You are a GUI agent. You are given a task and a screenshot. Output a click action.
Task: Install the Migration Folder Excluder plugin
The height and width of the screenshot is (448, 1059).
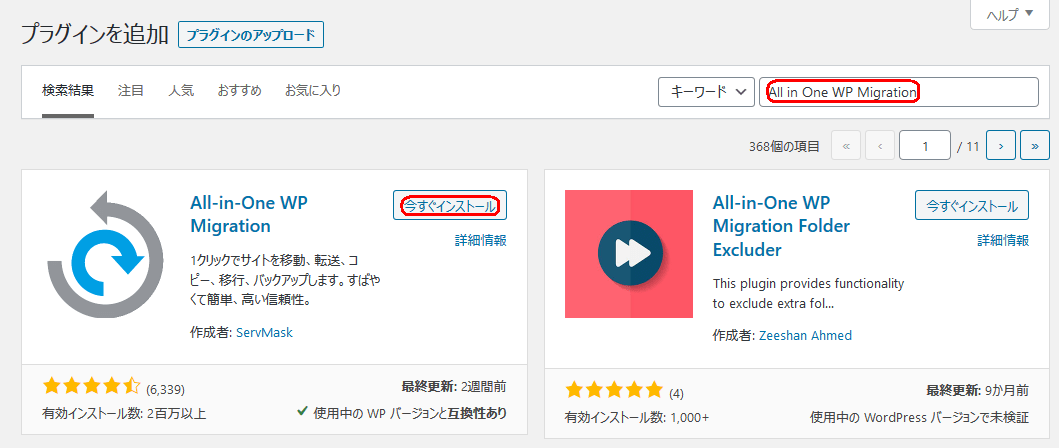click(971, 206)
